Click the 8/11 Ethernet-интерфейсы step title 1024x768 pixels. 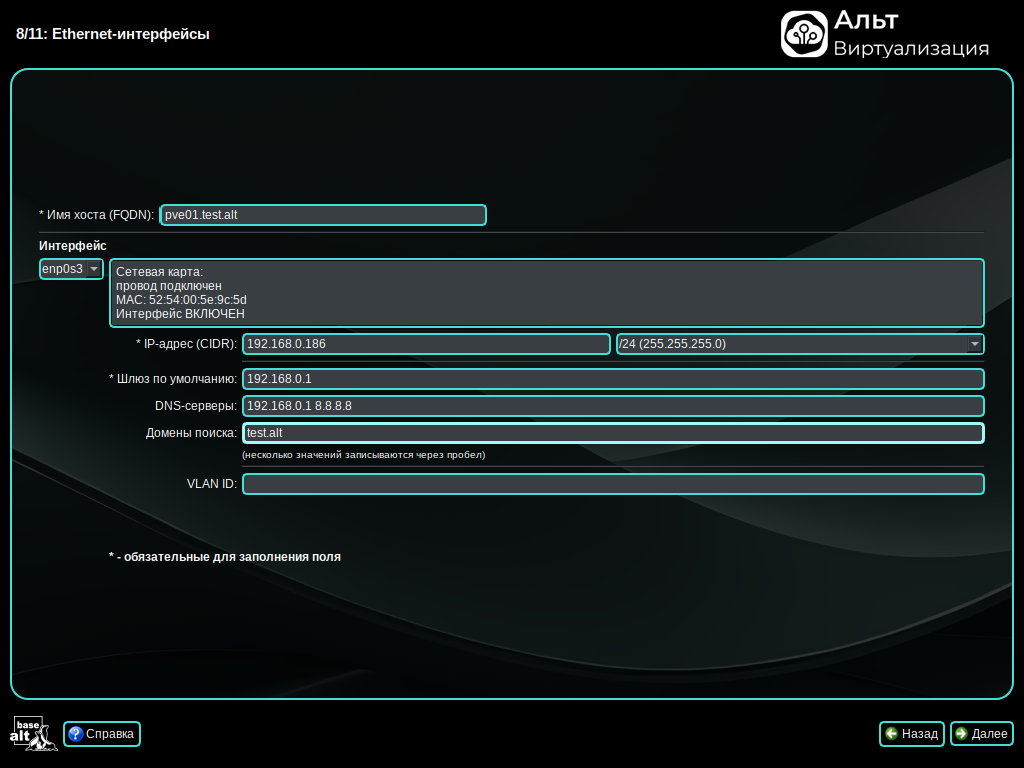113,34
